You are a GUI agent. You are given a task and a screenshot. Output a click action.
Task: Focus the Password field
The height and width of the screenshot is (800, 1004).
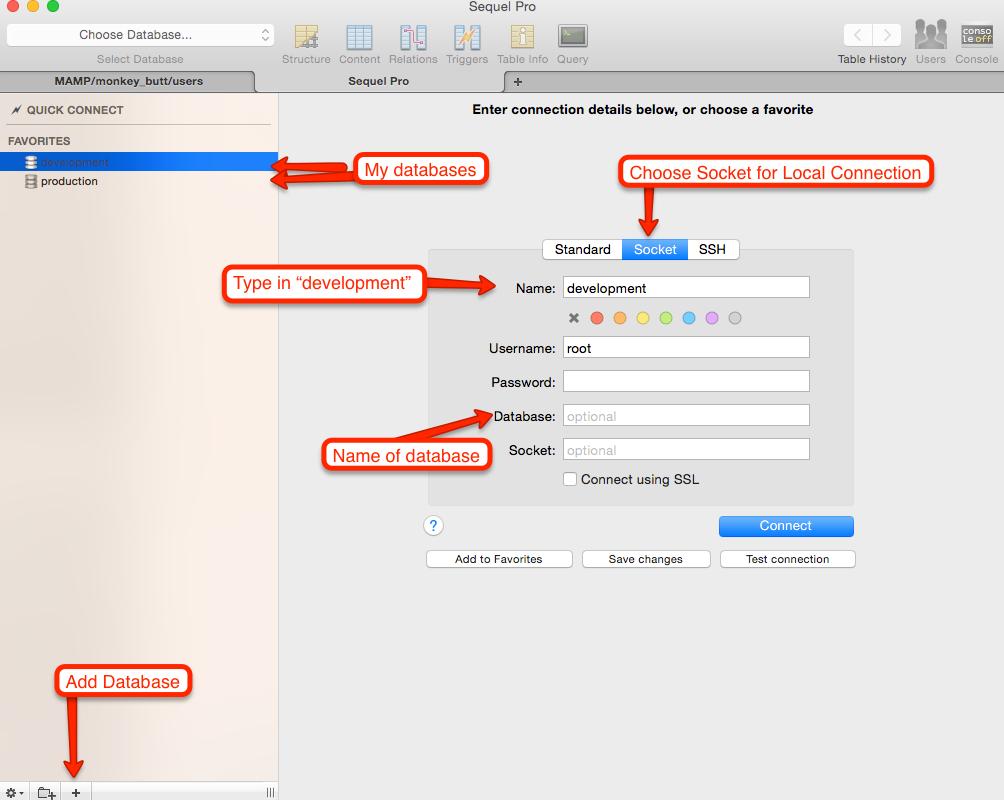coord(686,382)
